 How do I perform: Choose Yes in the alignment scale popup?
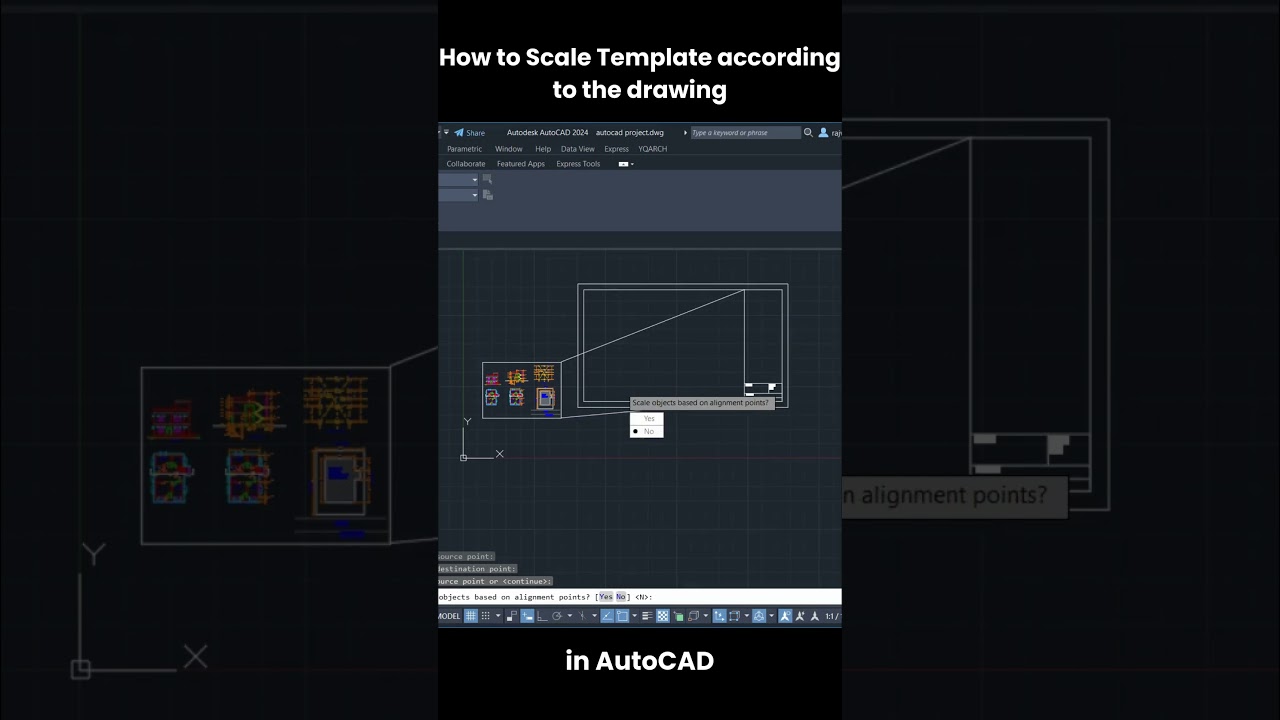[x=647, y=419]
